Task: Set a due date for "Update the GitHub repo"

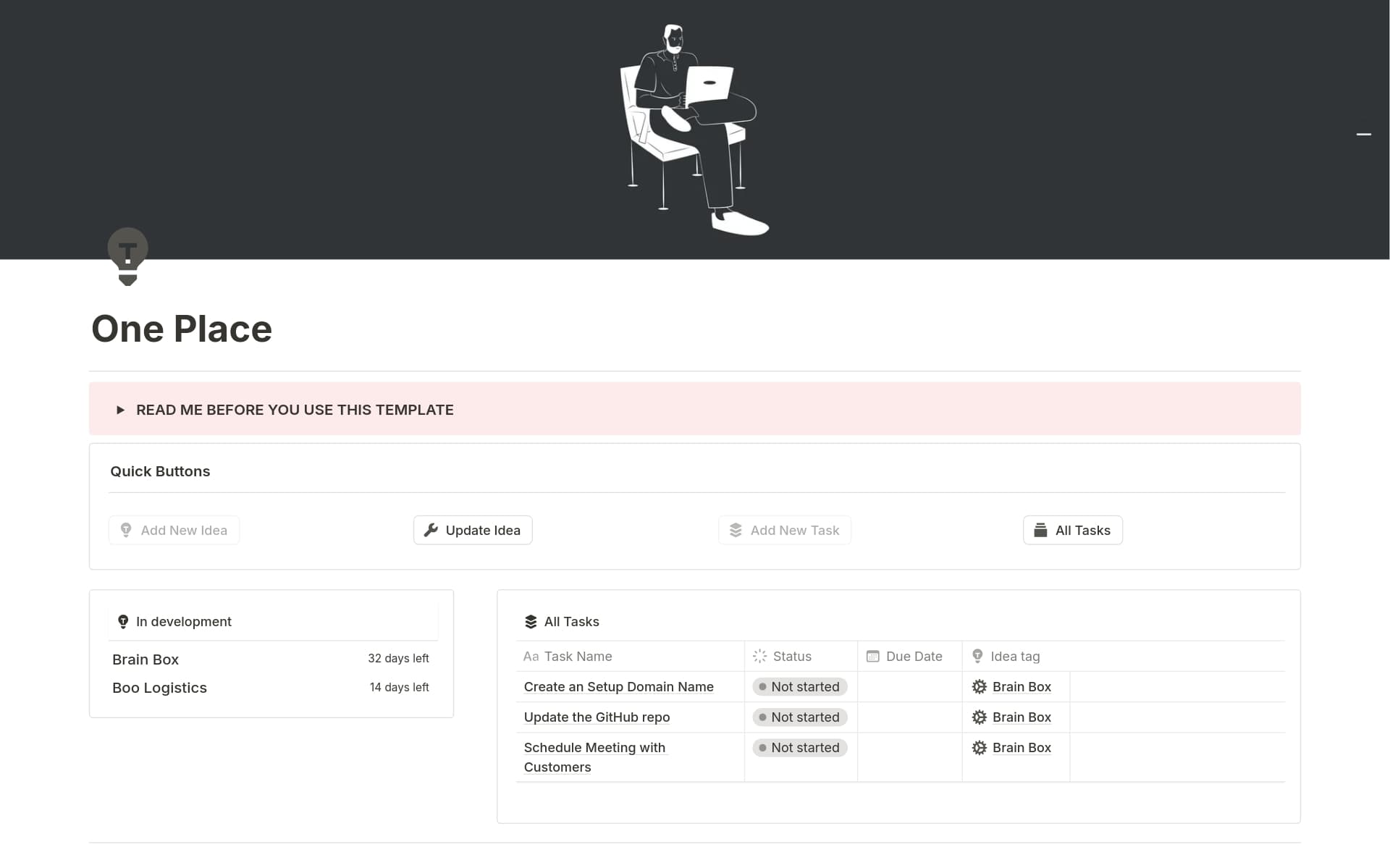Action: (909, 717)
